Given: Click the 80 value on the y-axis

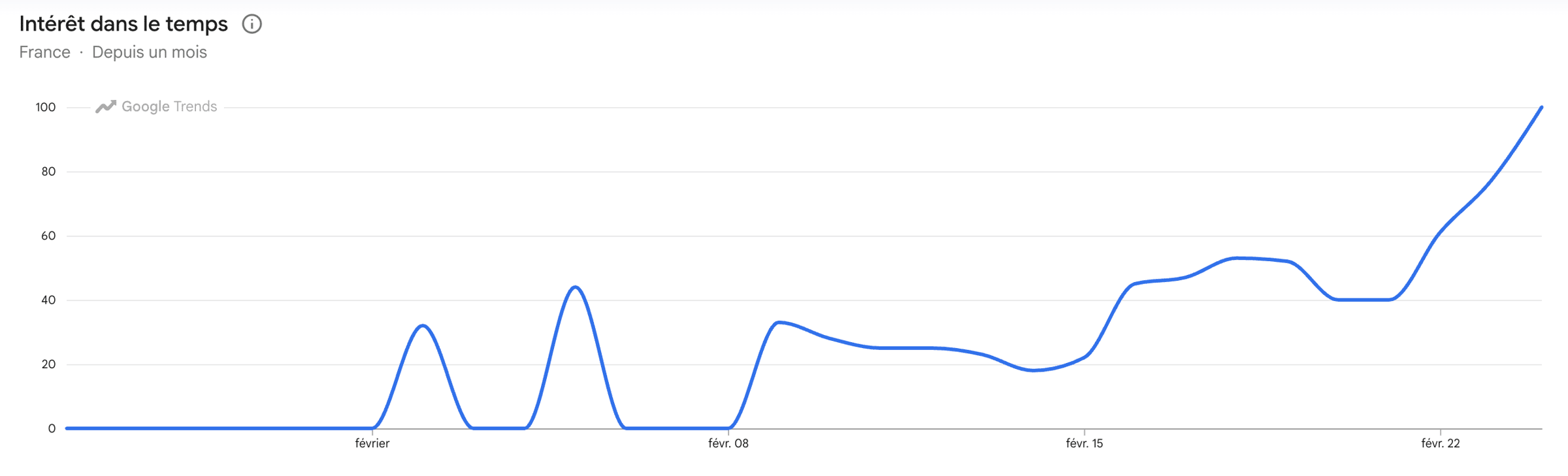Looking at the screenshot, I should (x=48, y=172).
